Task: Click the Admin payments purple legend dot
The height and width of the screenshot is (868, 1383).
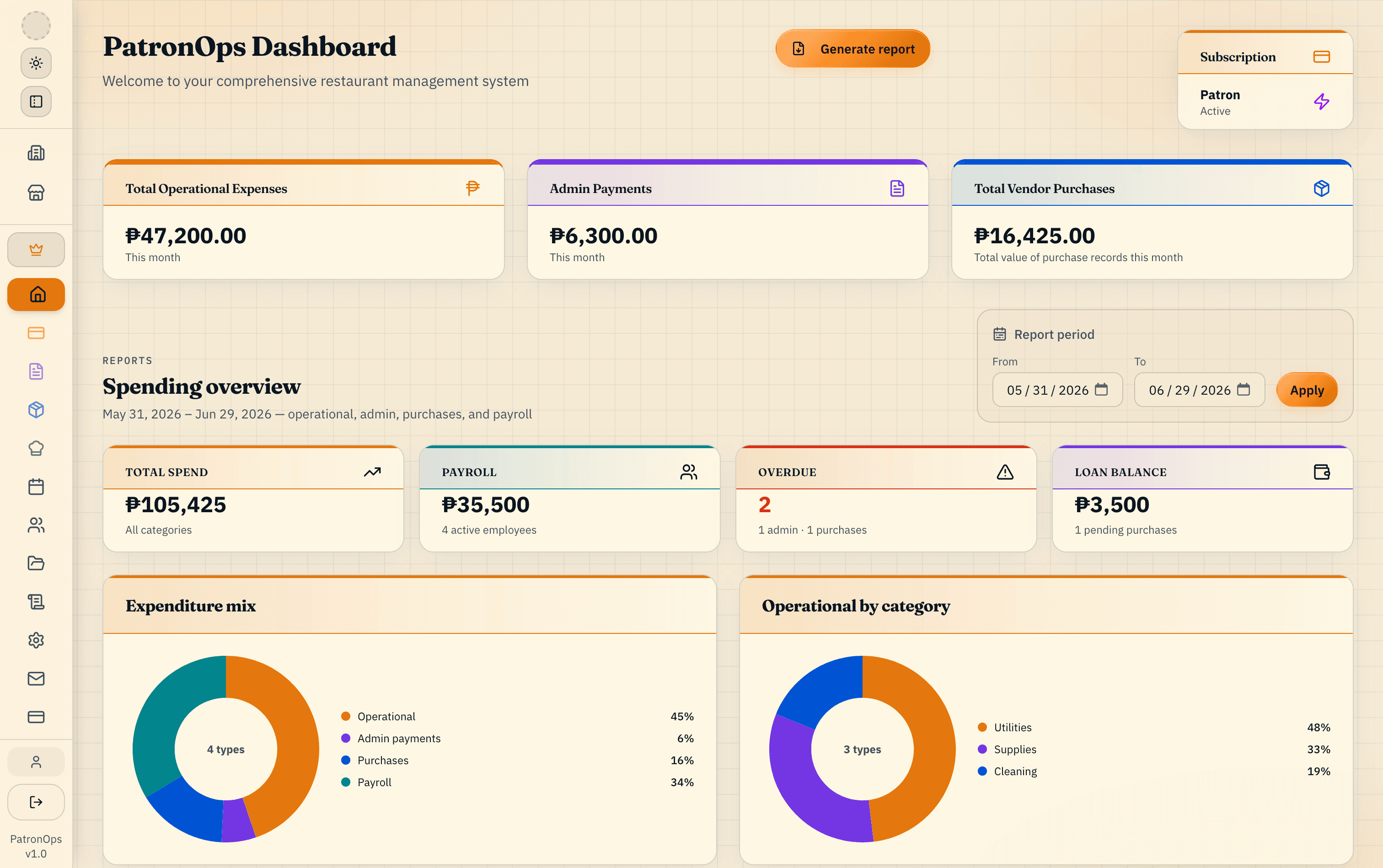Action: point(346,738)
